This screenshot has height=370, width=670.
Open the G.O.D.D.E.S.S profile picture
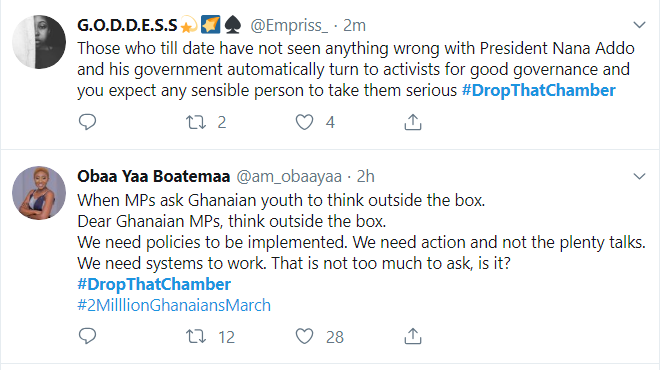click(39, 42)
